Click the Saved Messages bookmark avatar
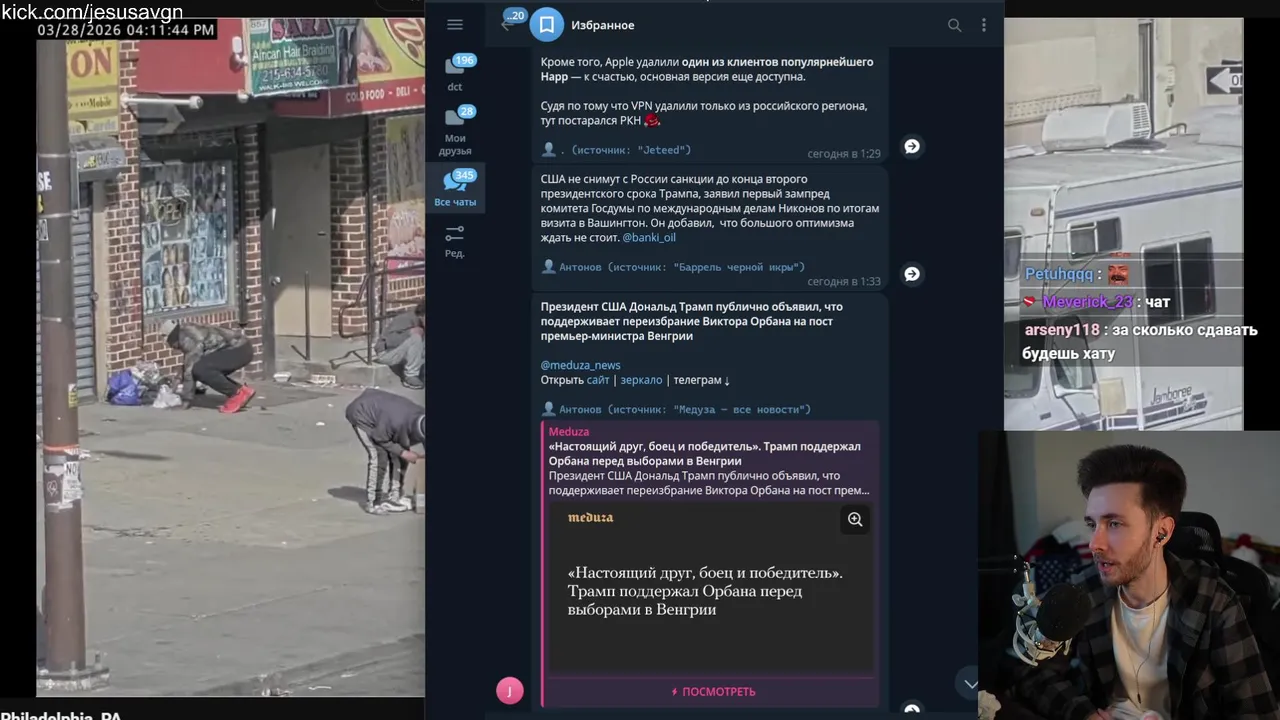Viewport: 1280px width, 720px height. coord(547,25)
